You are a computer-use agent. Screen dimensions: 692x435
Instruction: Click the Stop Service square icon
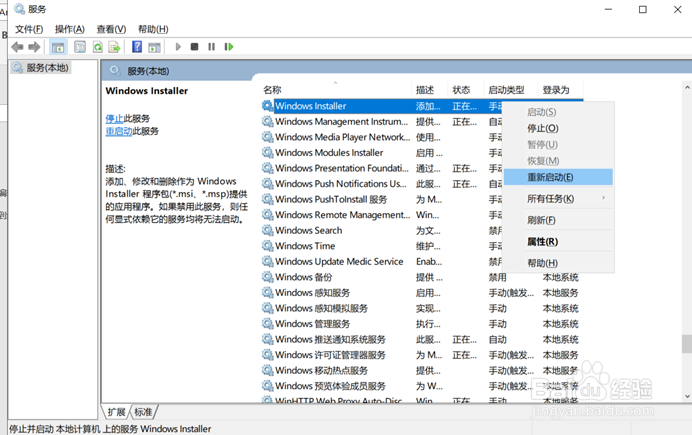[194, 46]
